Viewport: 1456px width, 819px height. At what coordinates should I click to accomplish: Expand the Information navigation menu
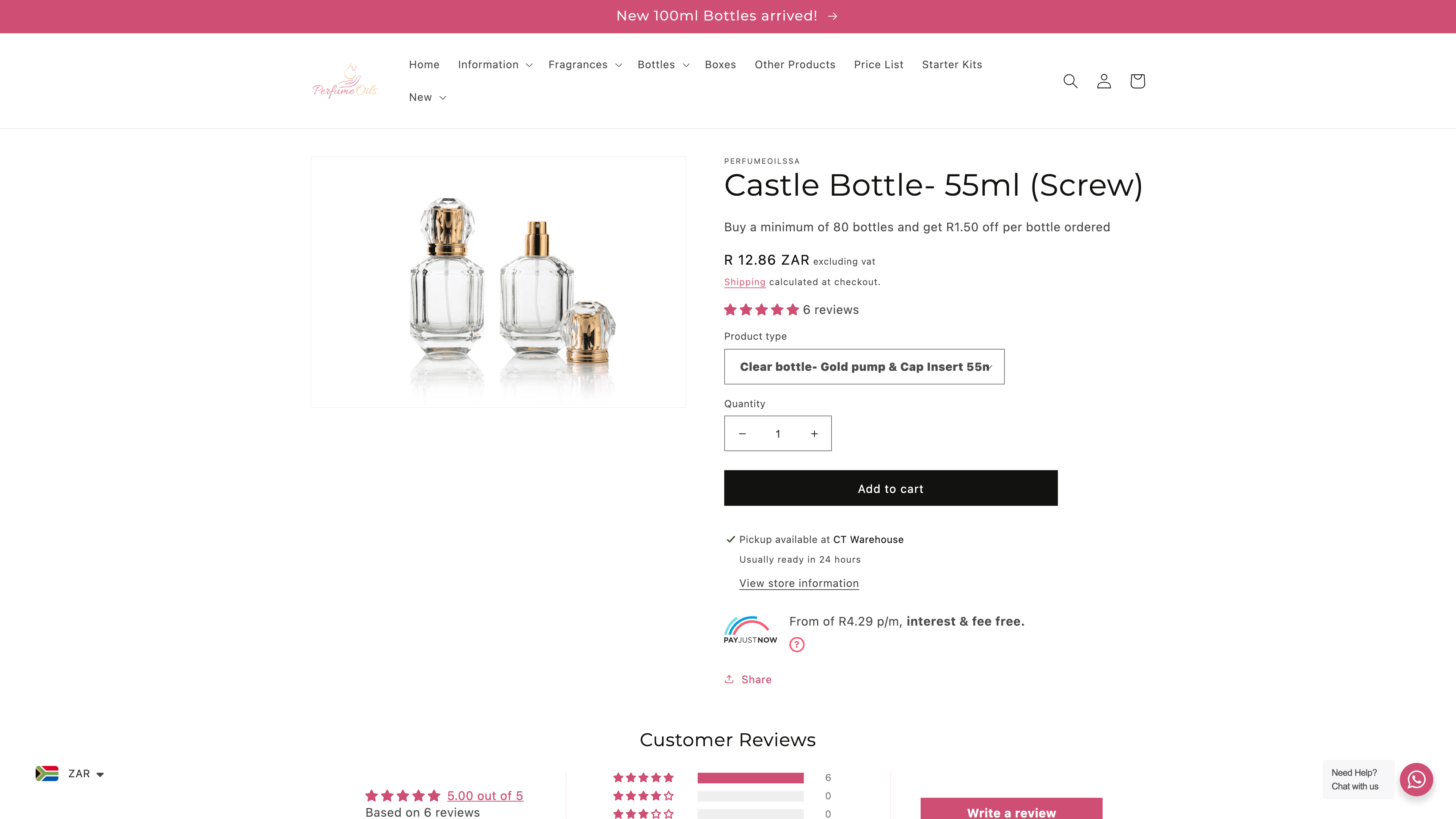[494, 64]
